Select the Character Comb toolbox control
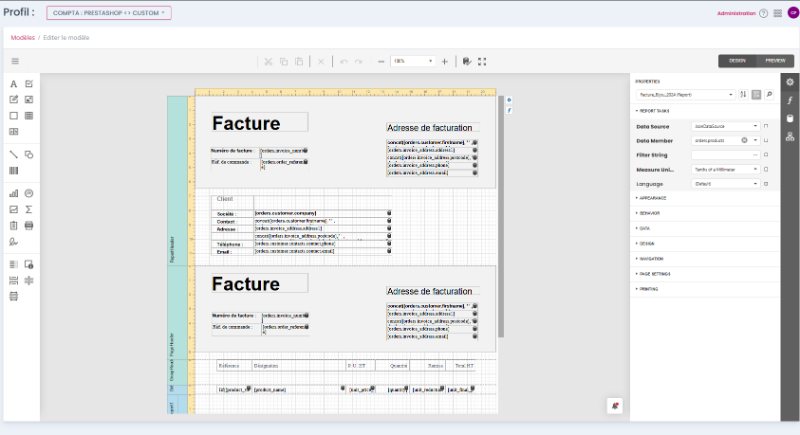Screen dimensions: 800x435 click(x=14, y=132)
